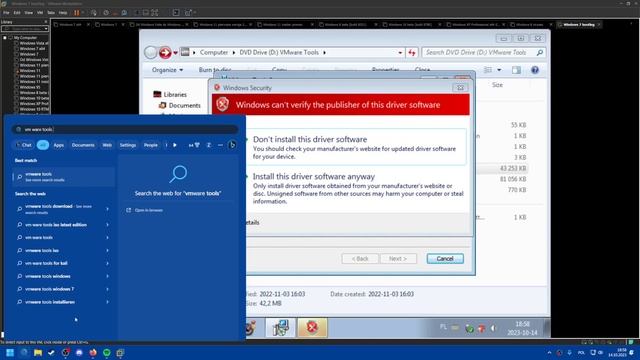Open the Organize dropdown in Explorer
This screenshot has width=640, height=360.
167,70
